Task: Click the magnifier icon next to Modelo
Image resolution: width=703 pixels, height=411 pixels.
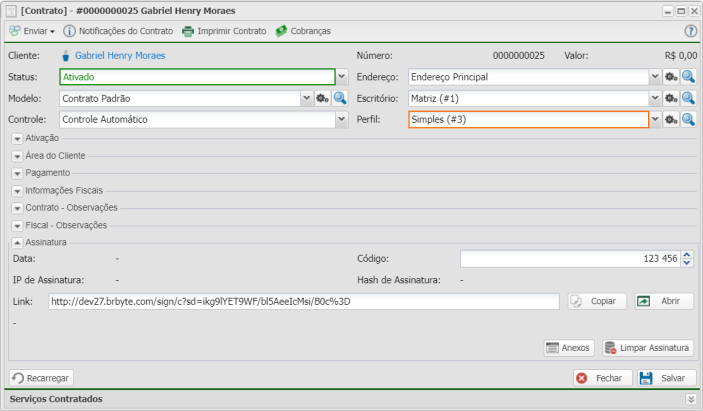Action: (340, 98)
